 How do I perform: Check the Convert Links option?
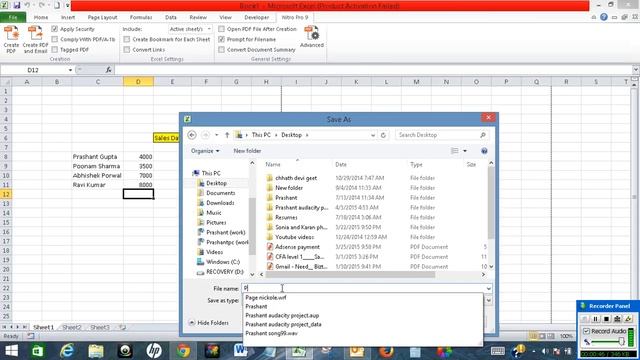[127, 49]
